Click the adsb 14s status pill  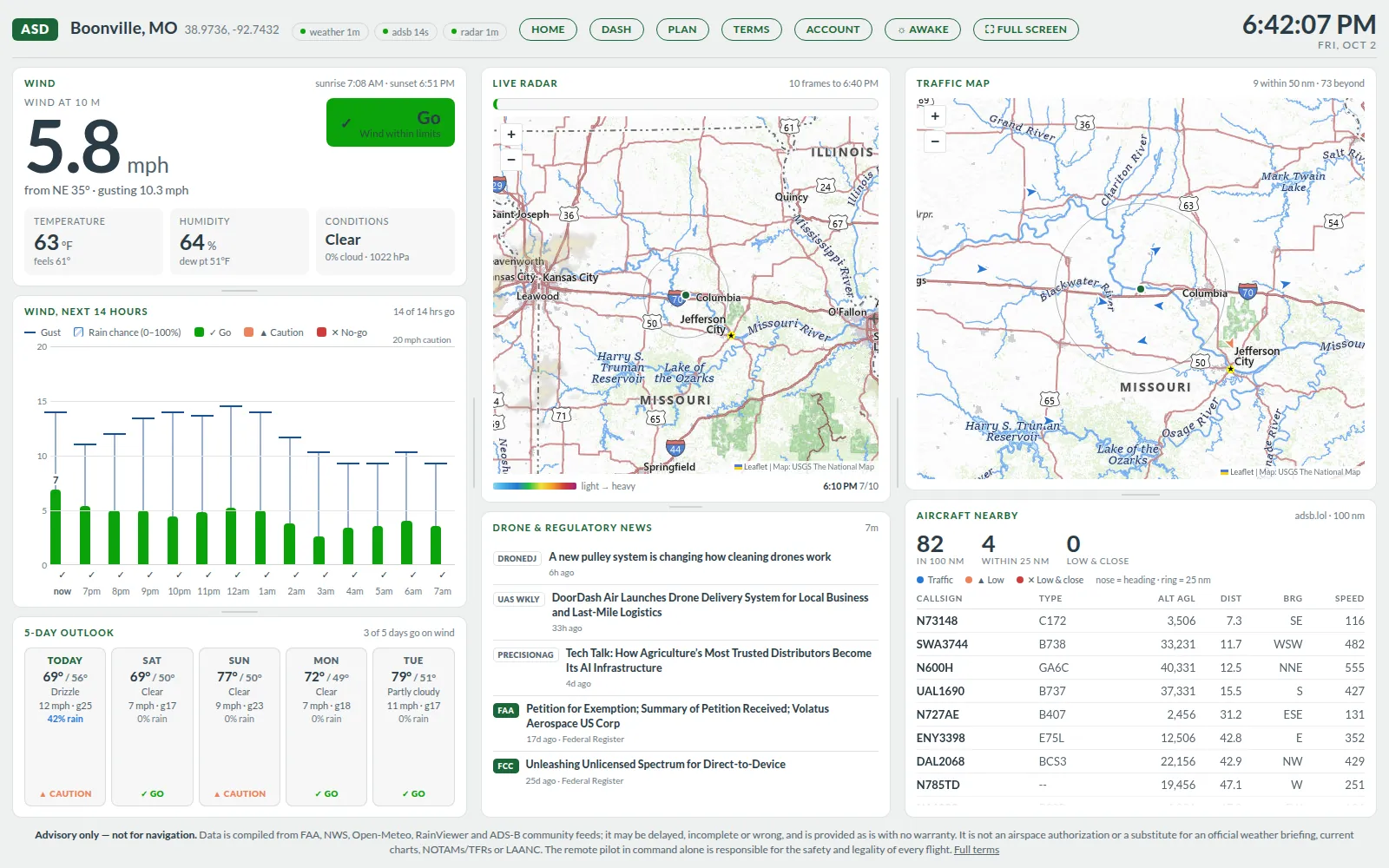point(405,32)
